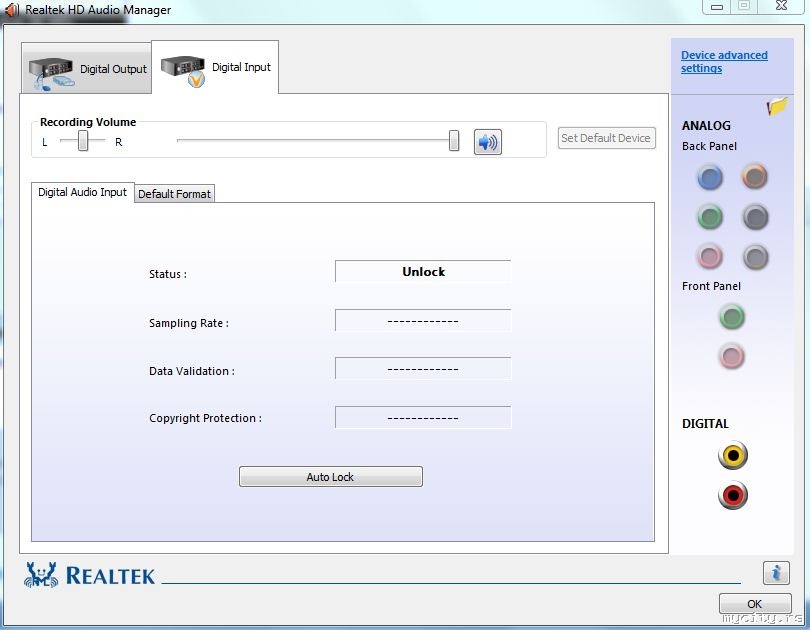Click the yellow digital connector jack
Screen dimensions: 810x630
point(733,455)
